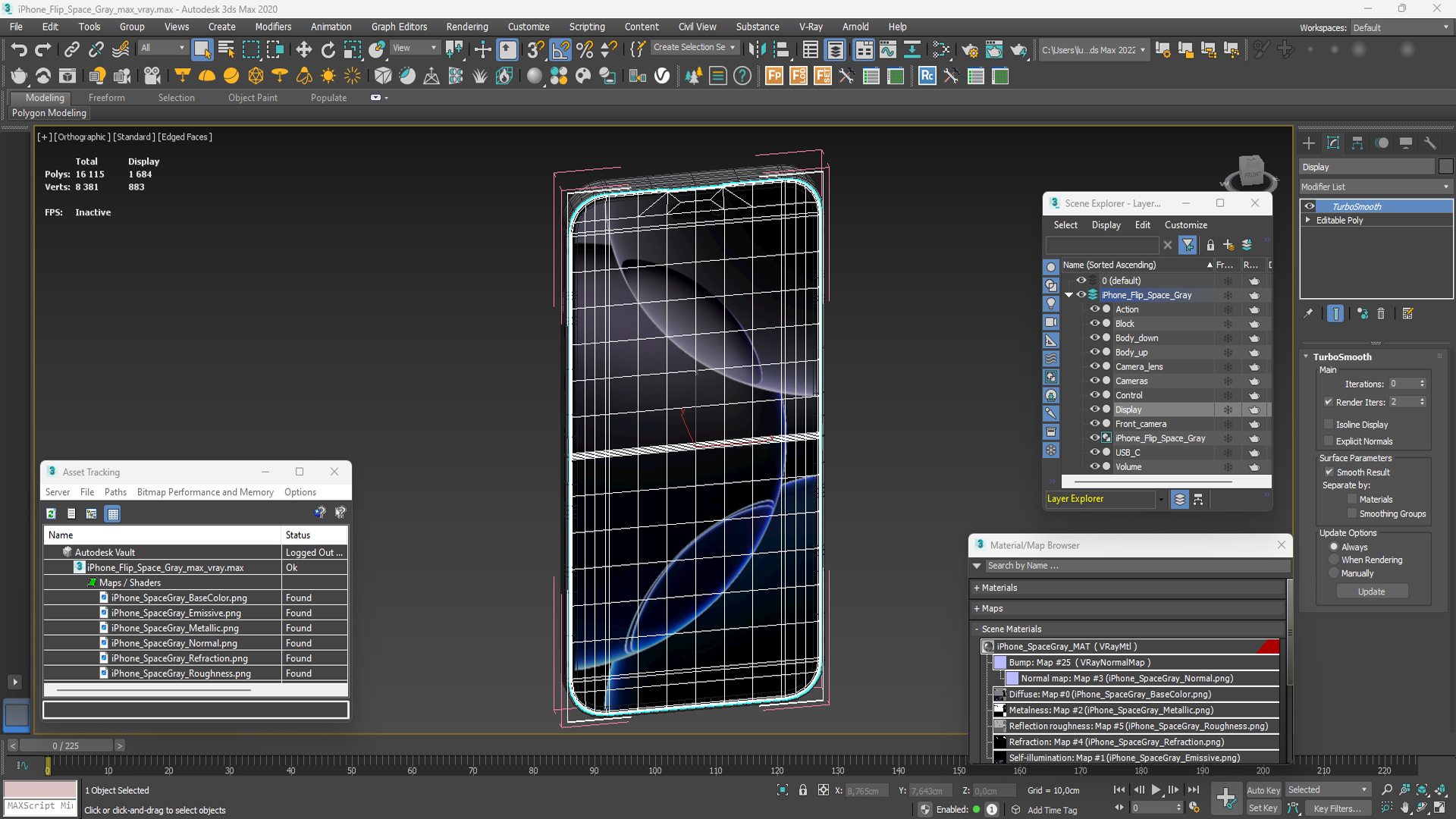Open the All selection filter dropdown
The image size is (1456, 819).
[x=162, y=48]
